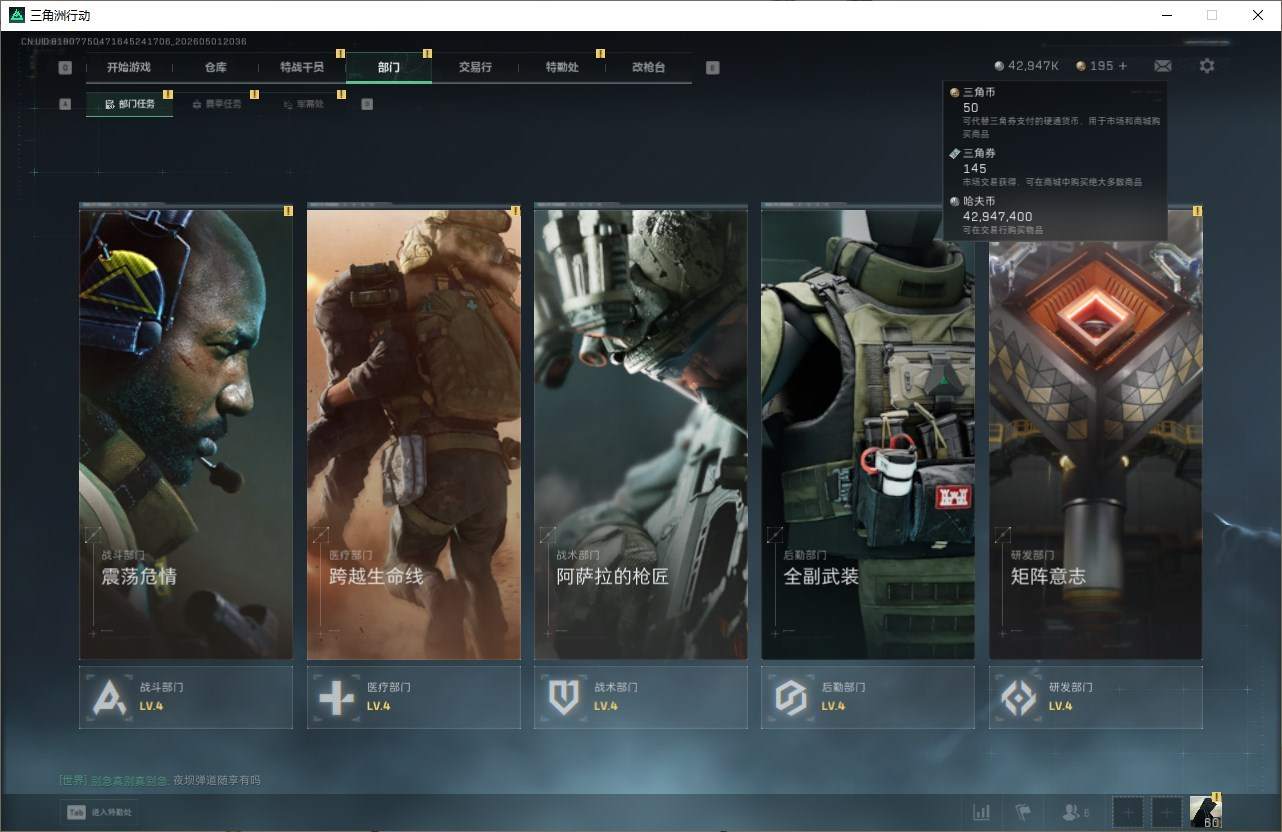Click the expand arrow on 矩阵意志 card

click(1003, 536)
